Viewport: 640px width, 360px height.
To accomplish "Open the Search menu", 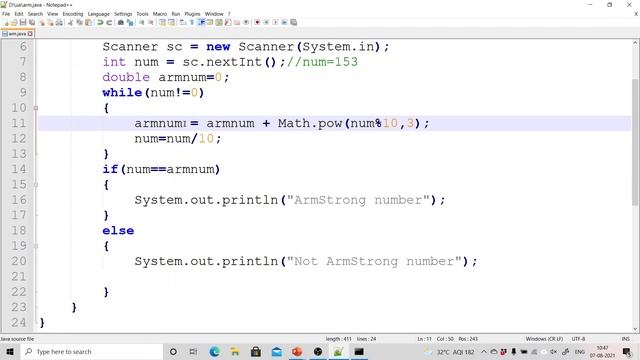I will click(x=35, y=14).
